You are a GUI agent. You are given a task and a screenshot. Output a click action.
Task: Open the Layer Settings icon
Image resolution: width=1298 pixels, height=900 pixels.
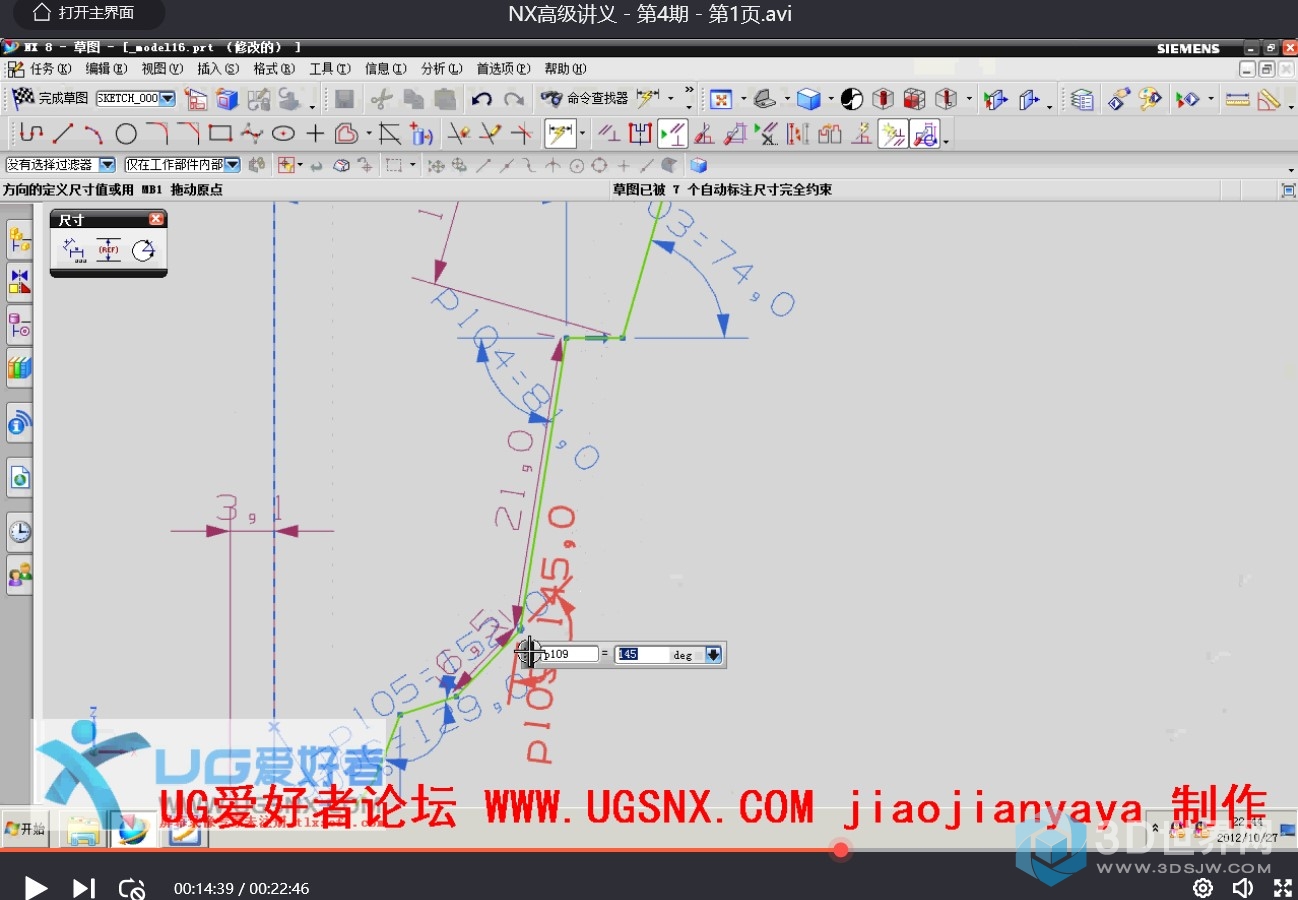click(x=1082, y=99)
